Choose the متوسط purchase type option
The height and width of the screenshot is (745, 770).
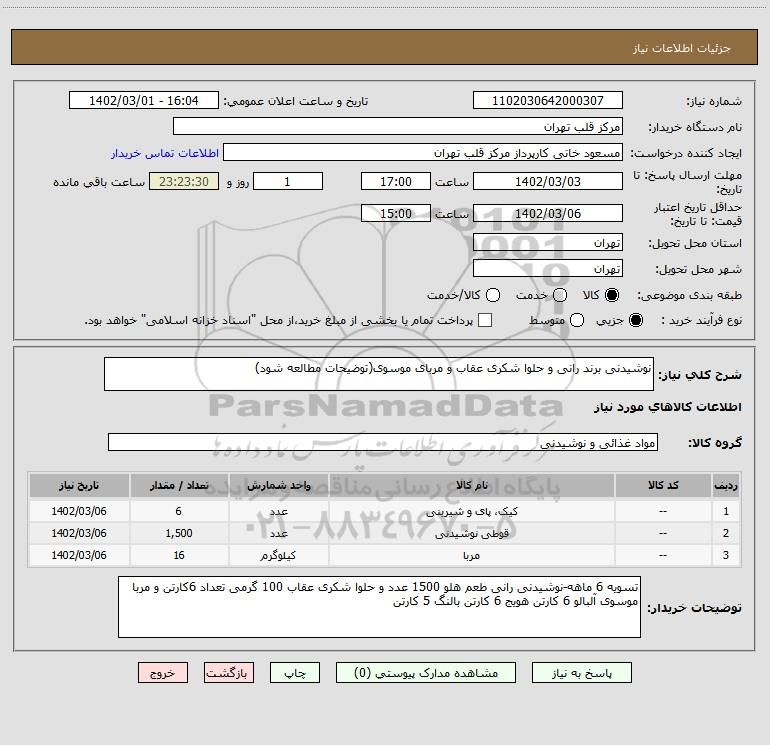tap(577, 320)
